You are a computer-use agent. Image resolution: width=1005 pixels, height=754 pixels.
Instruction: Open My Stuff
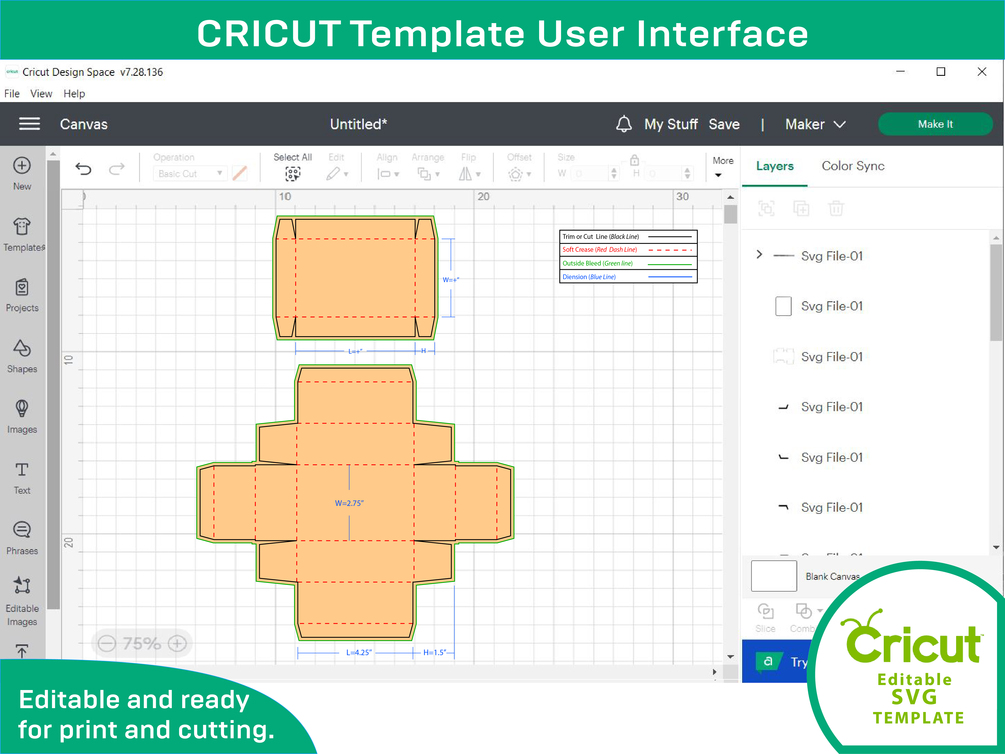pyautogui.click(x=670, y=124)
